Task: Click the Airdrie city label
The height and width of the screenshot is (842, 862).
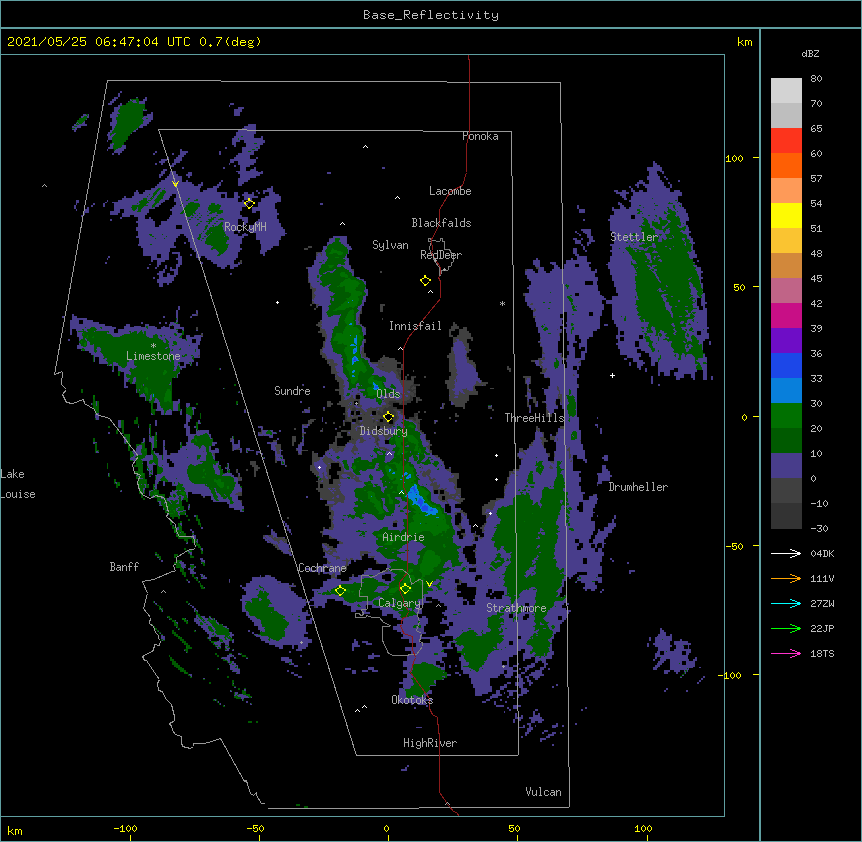Action: [x=403, y=537]
